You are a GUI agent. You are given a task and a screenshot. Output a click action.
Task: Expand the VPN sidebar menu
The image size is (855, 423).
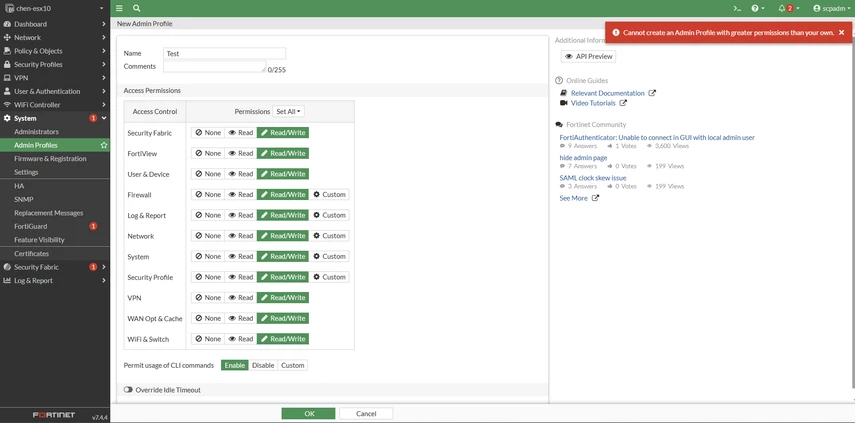tap(55, 78)
